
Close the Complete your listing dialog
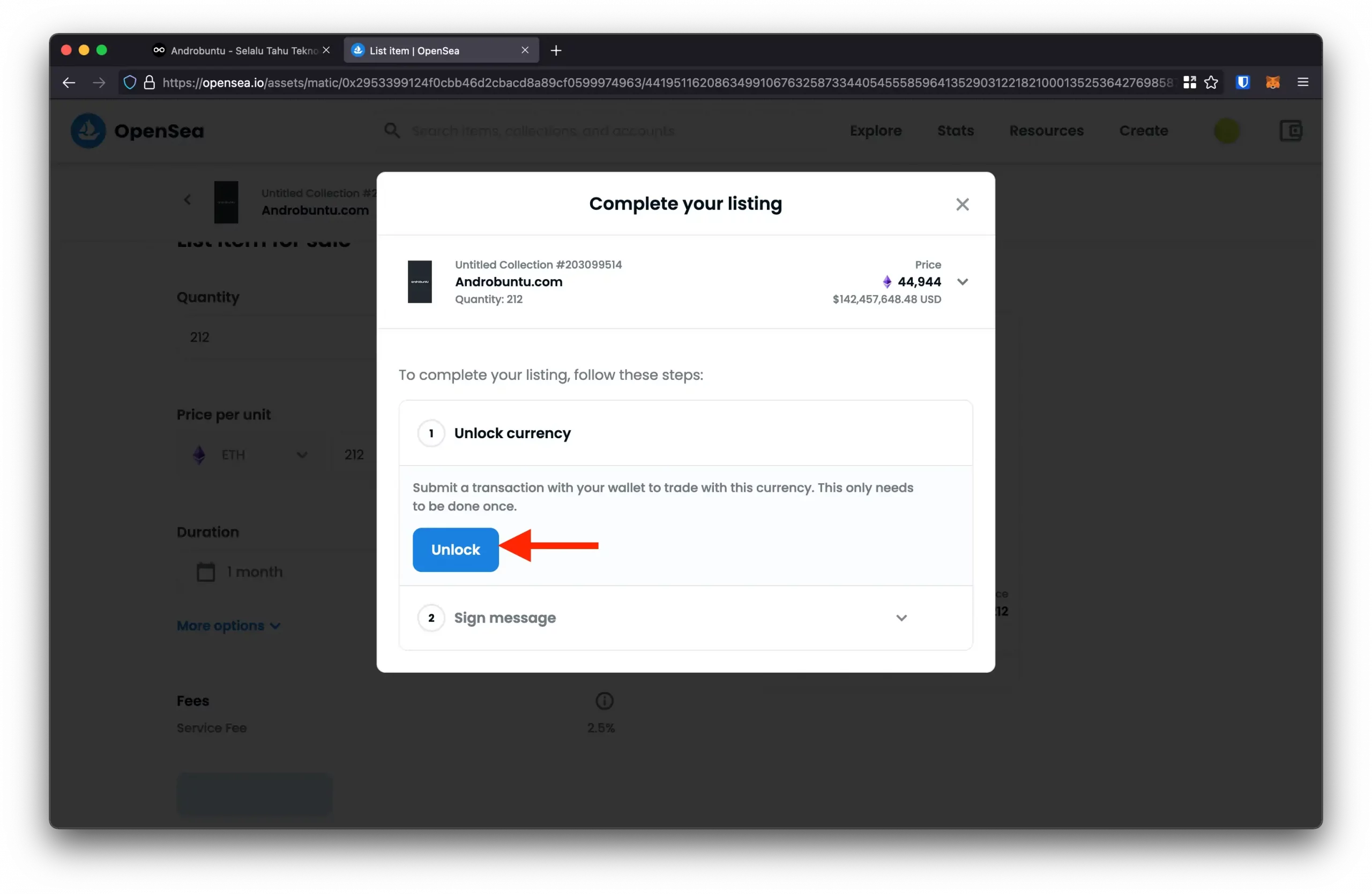962,205
